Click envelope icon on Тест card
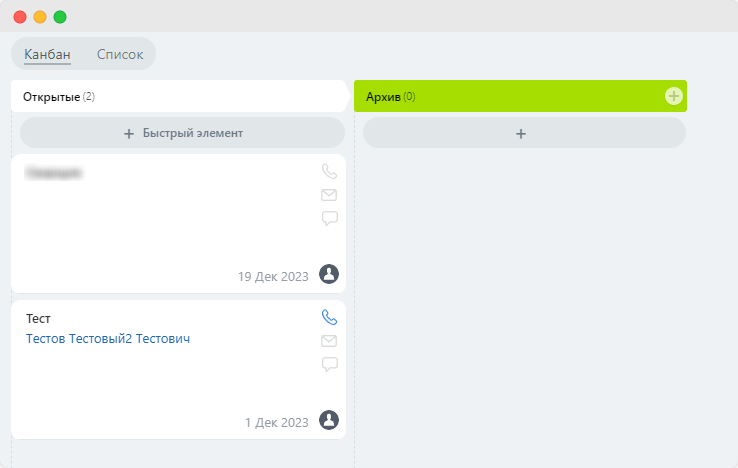 click(x=329, y=341)
